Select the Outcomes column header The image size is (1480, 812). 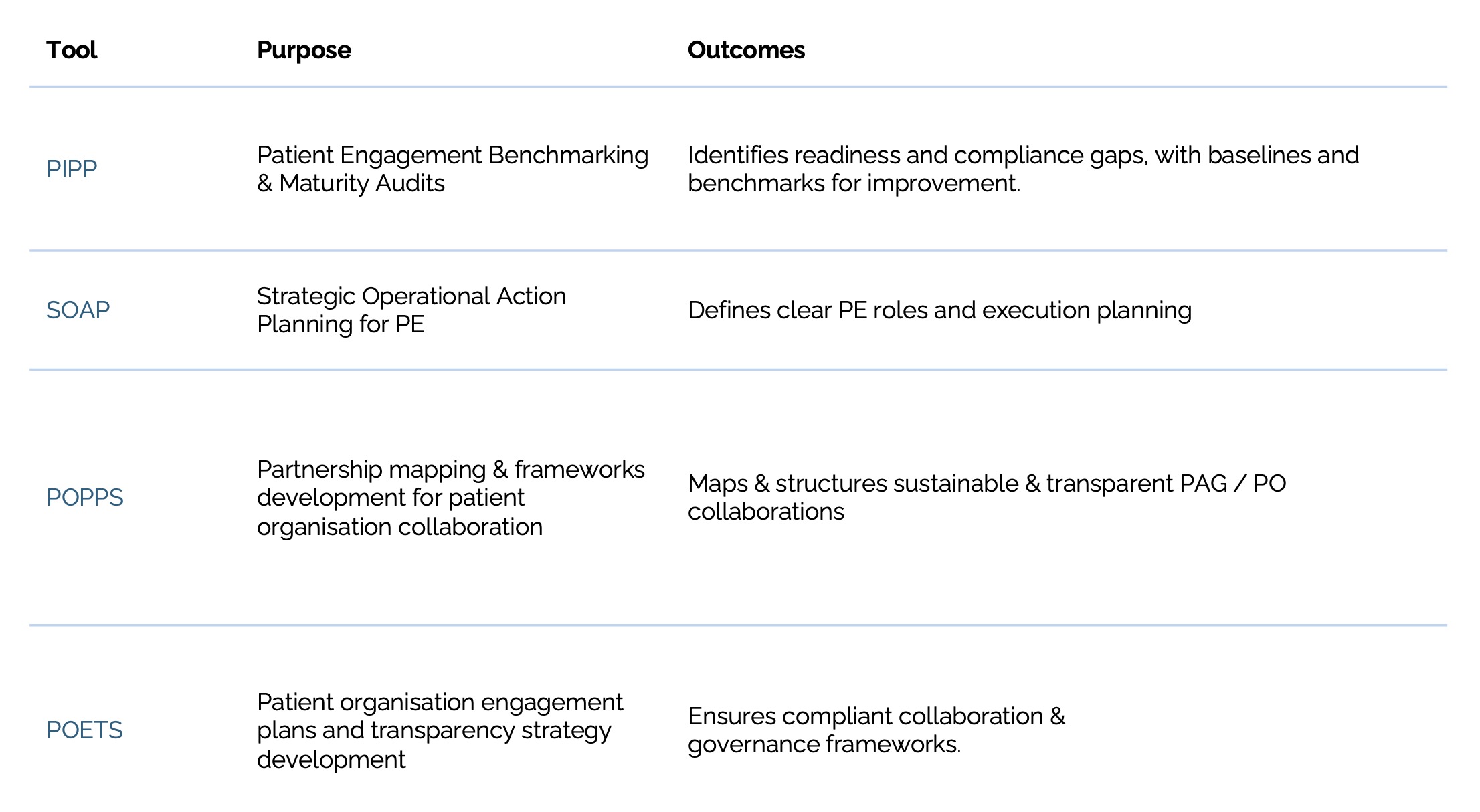(x=746, y=50)
